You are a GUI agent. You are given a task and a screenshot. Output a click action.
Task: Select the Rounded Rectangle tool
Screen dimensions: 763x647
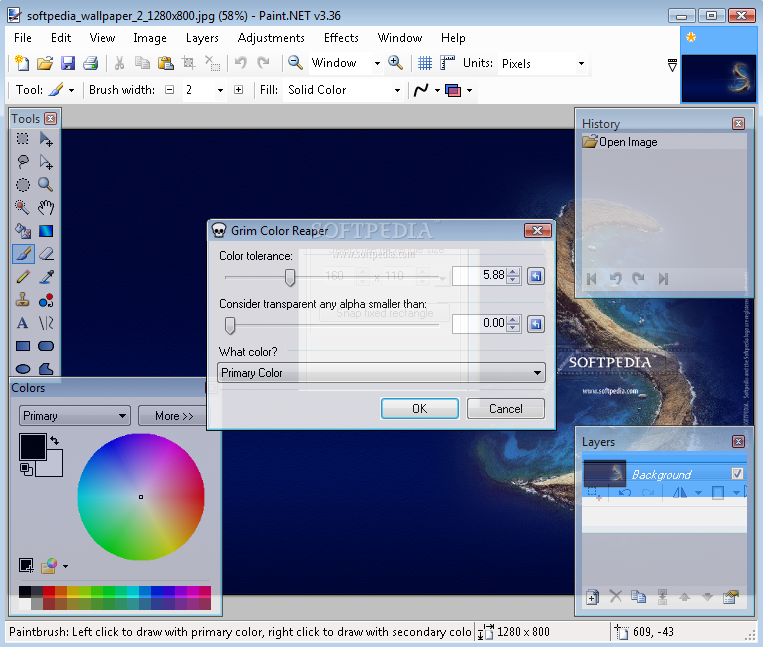click(46, 346)
